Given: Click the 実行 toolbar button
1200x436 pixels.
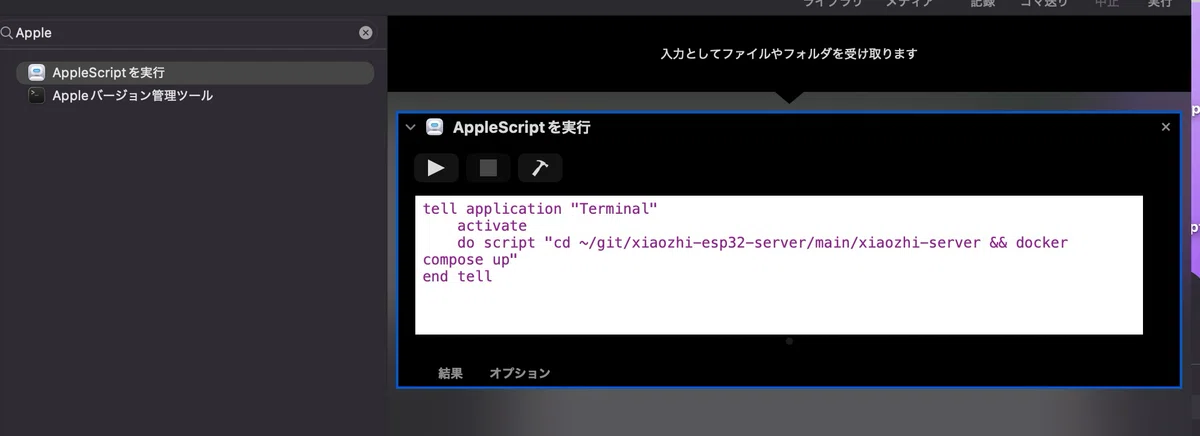Looking at the screenshot, I should pyautogui.click(x=1159, y=3).
